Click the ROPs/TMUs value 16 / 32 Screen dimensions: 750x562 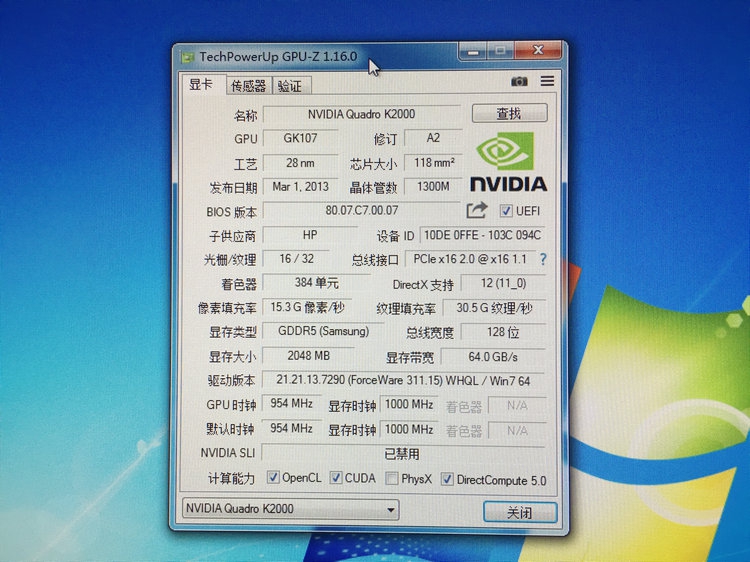pos(297,259)
